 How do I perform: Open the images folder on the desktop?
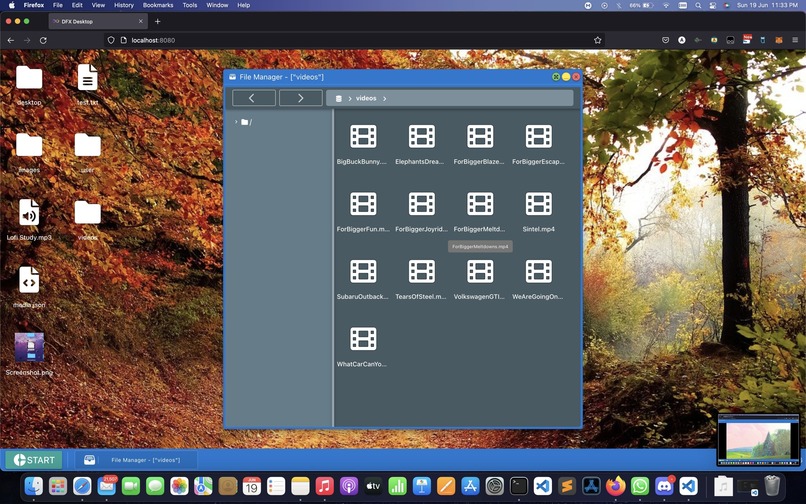tap(29, 146)
